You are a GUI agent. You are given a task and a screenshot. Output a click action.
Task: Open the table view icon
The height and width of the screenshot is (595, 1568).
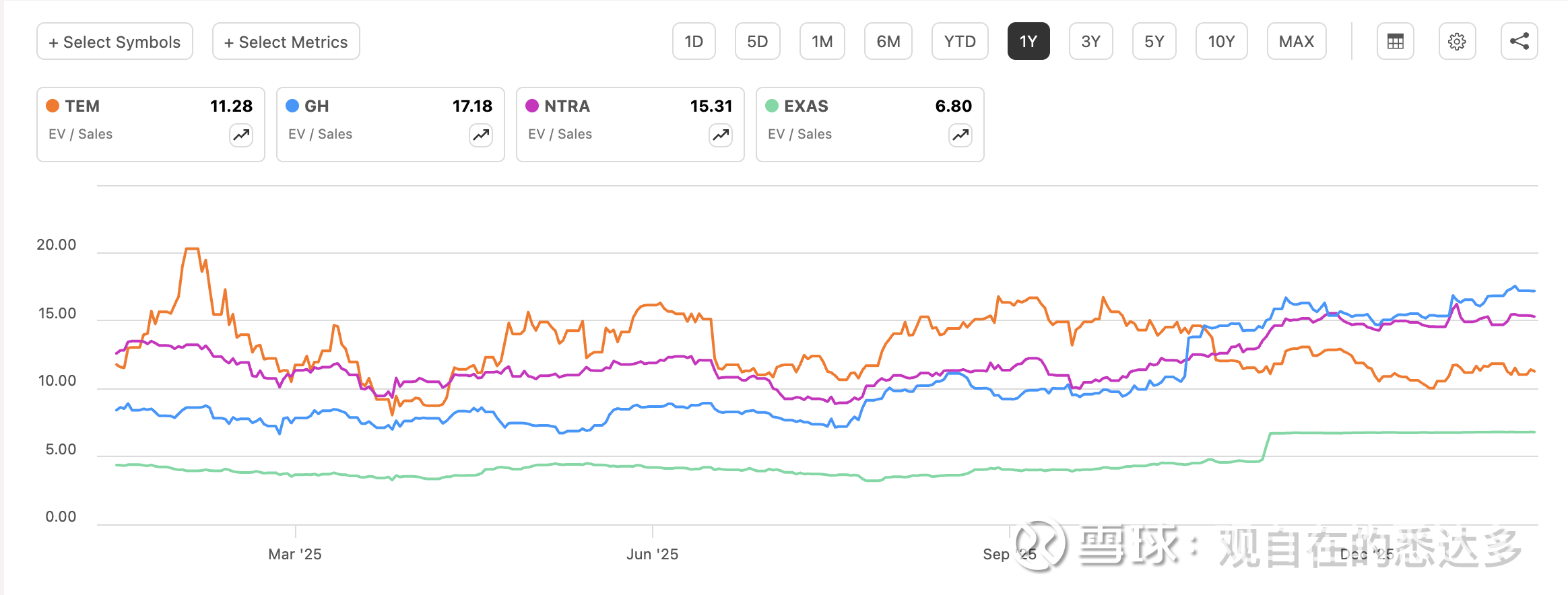tap(1395, 42)
